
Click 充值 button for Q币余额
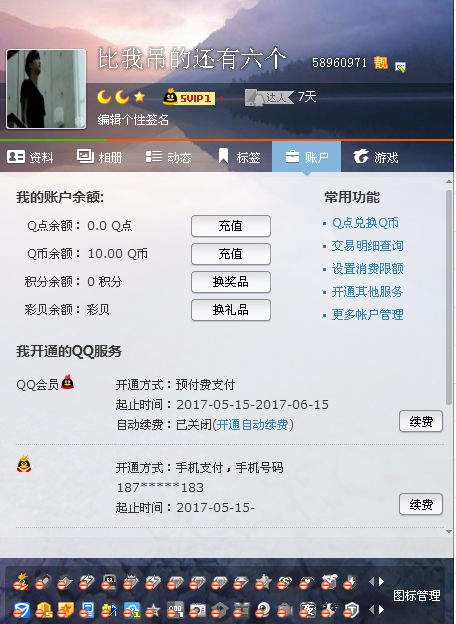click(x=231, y=254)
